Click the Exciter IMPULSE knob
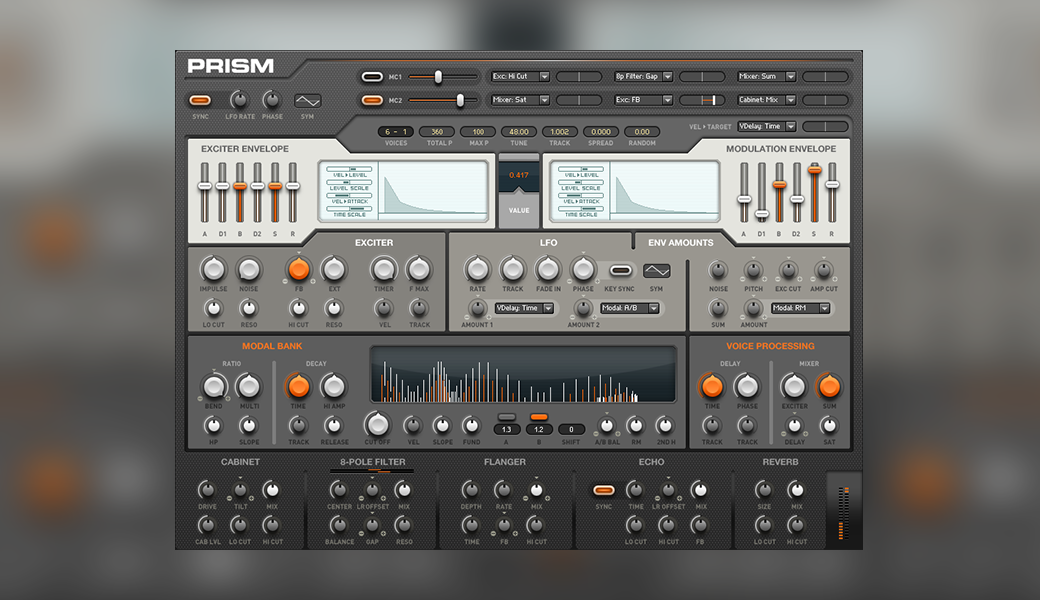The image size is (1040, 600). tap(213, 269)
